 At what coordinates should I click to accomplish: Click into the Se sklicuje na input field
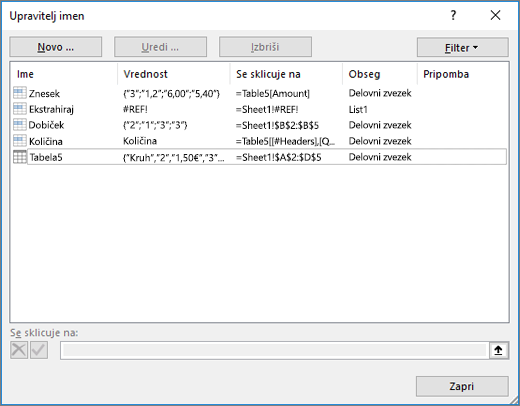[x=275, y=350]
